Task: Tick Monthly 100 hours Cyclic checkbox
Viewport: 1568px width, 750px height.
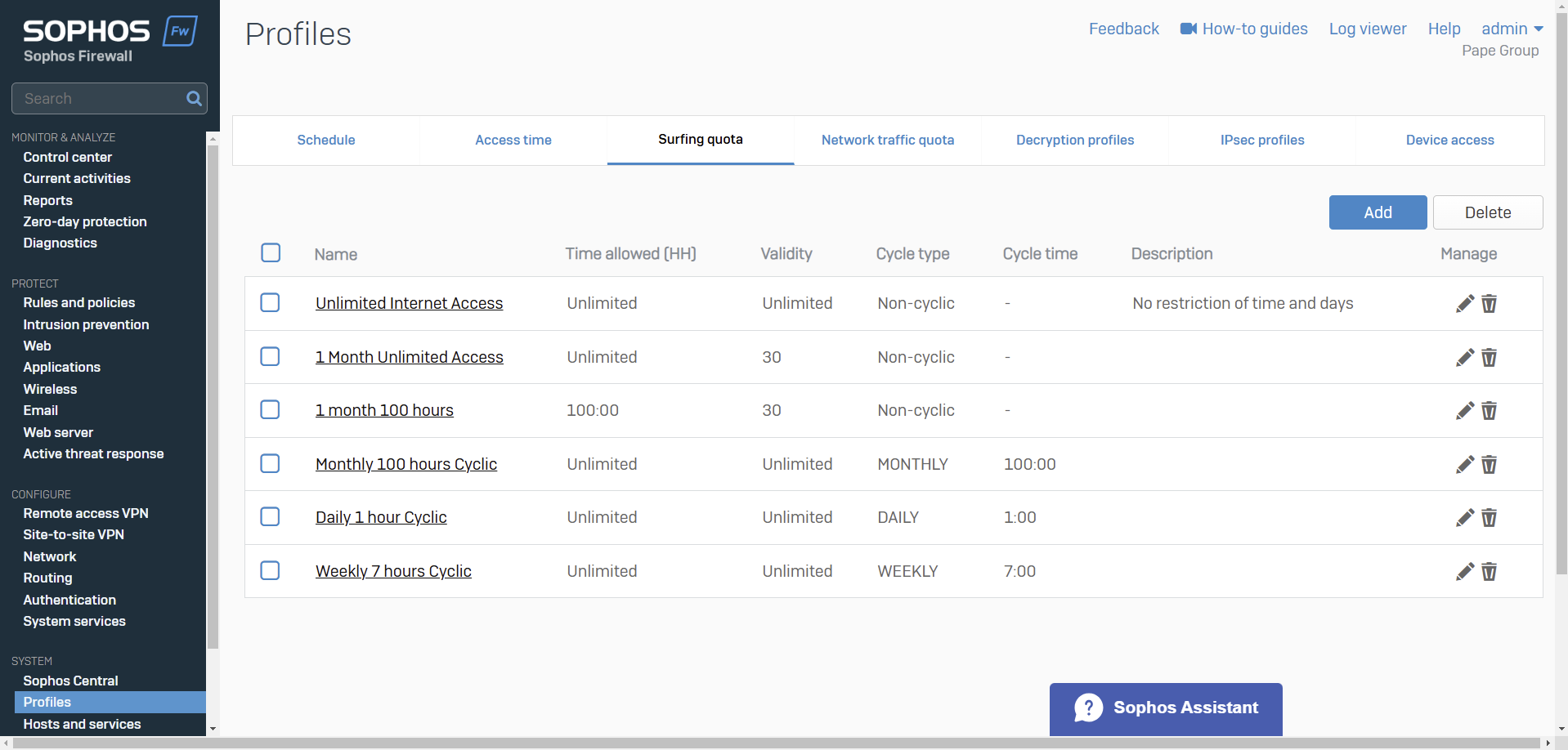Action: point(270,463)
